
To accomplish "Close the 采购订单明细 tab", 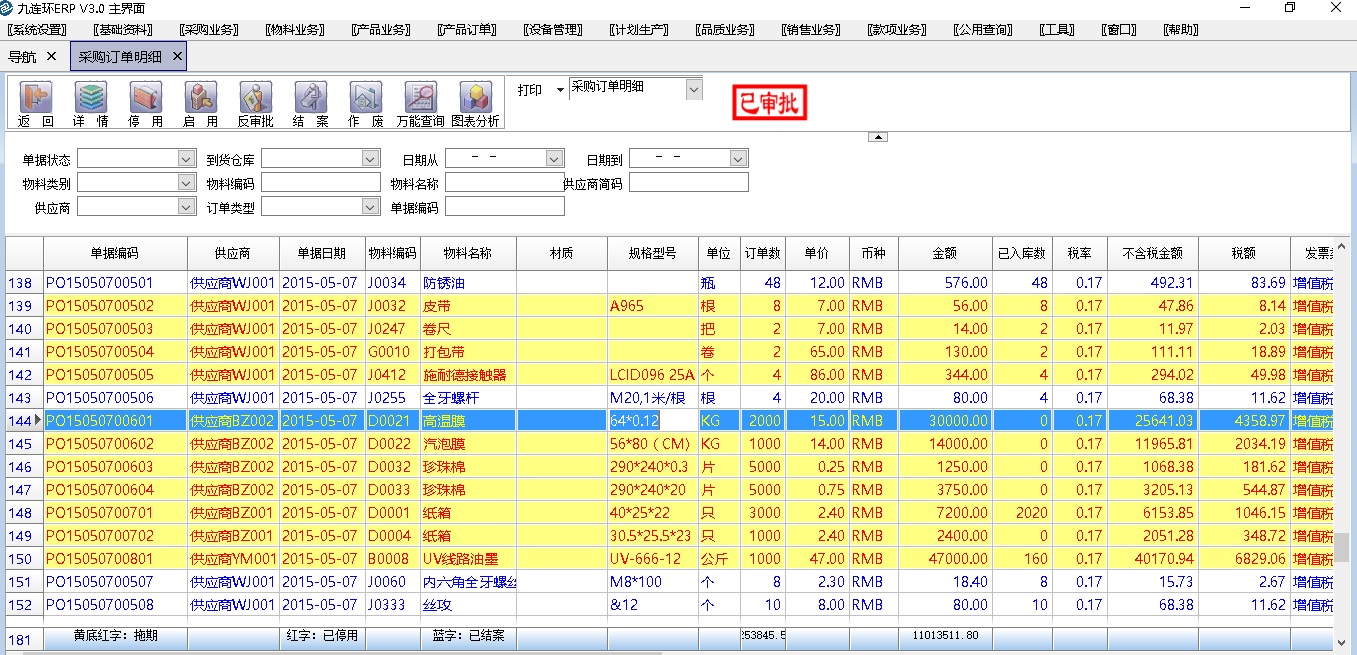I will 177,56.
